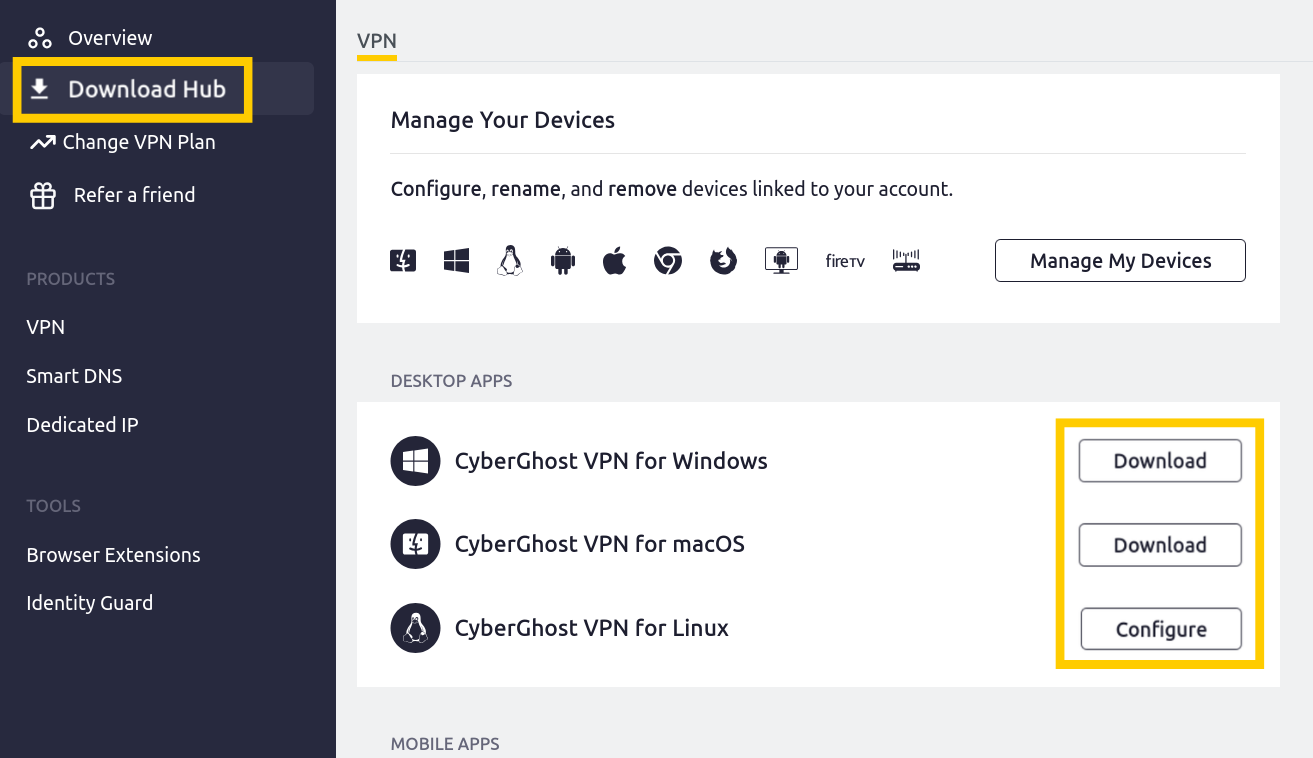Screen dimensions: 1313x758
Task: Select VPN under Products
Action: (46, 327)
